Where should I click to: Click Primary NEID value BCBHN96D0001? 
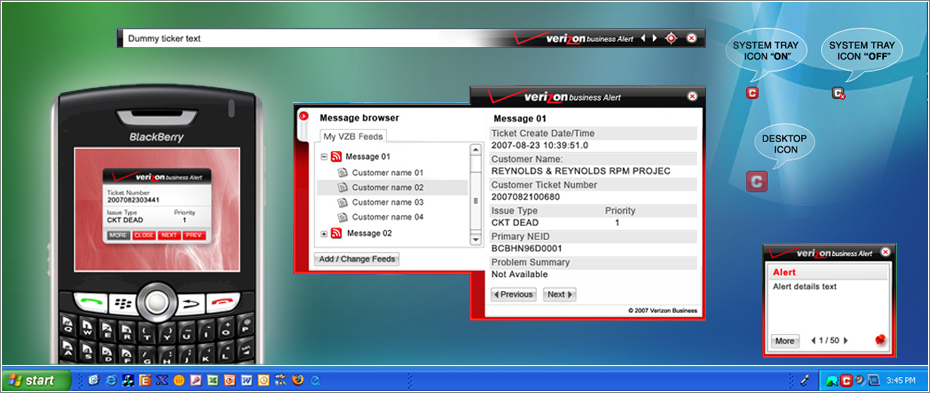527,248
